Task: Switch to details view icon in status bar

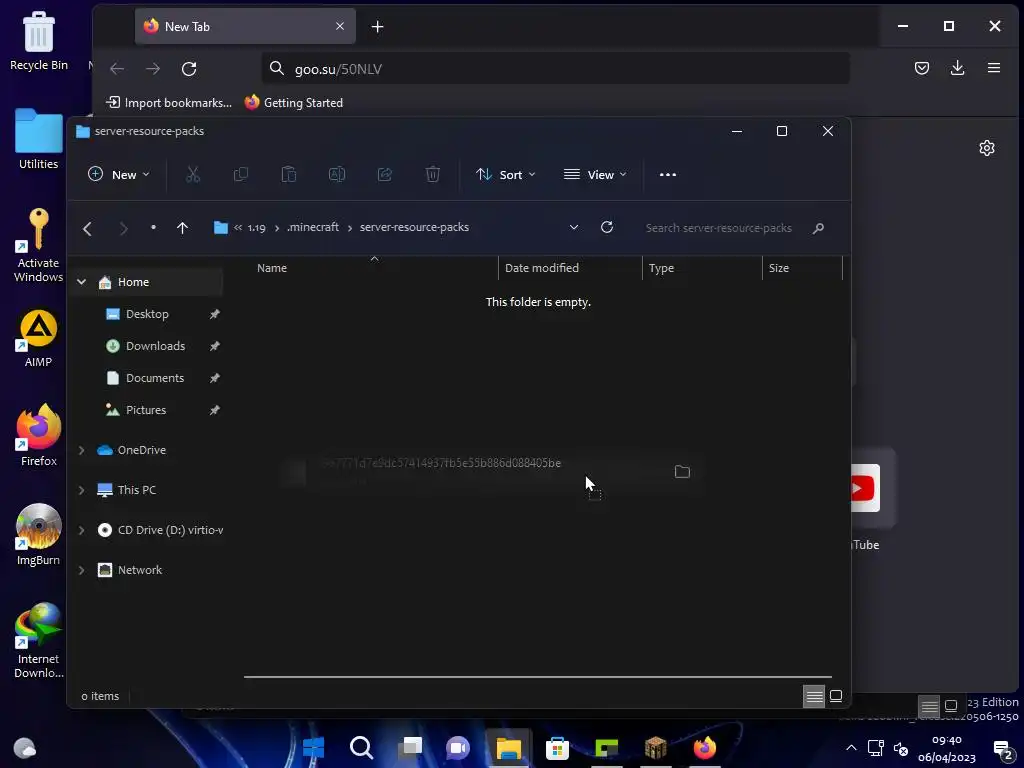Action: pos(814,696)
